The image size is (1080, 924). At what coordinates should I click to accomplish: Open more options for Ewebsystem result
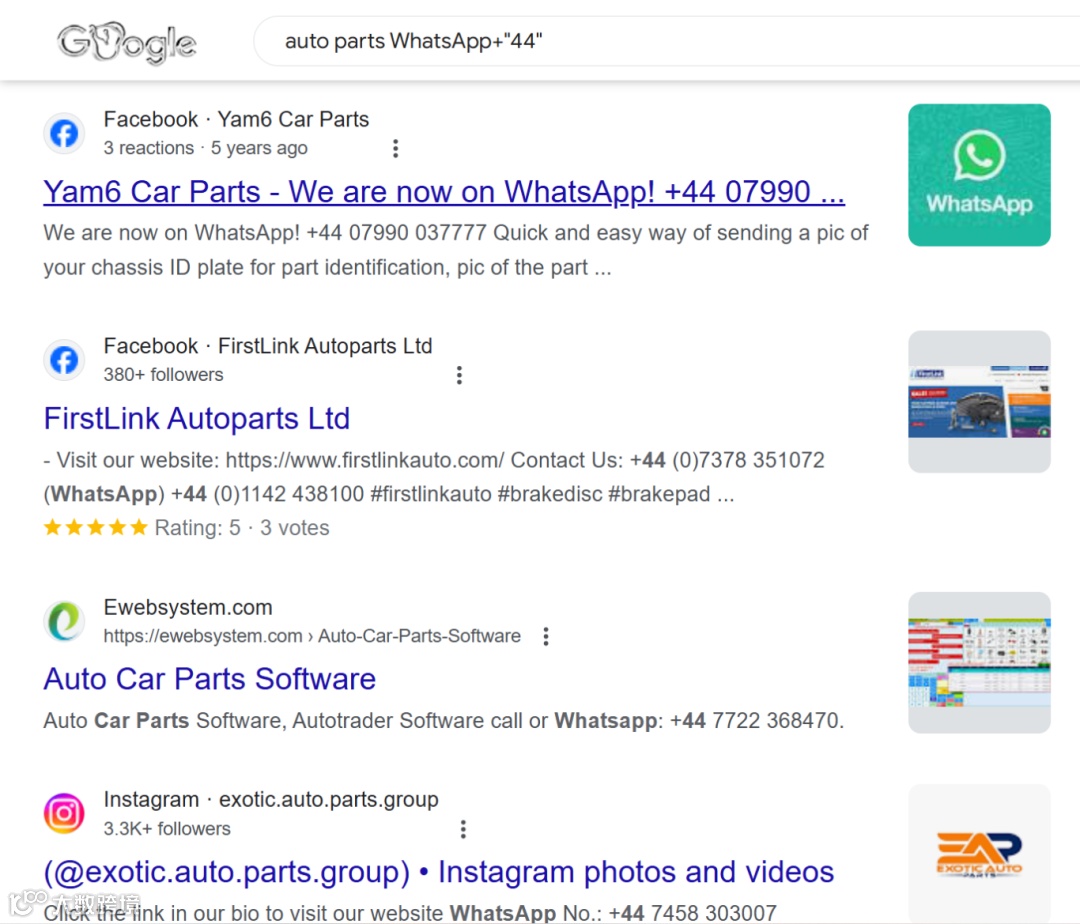click(546, 636)
